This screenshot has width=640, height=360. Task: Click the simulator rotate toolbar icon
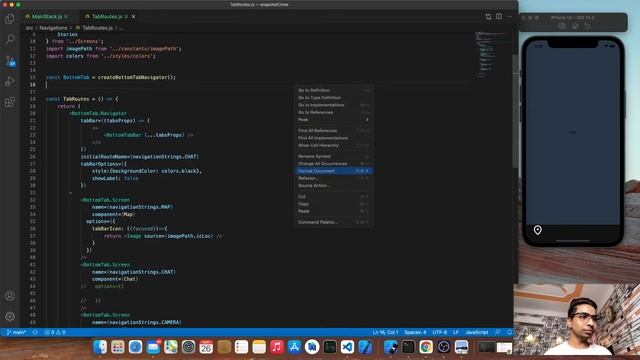coord(587,26)
